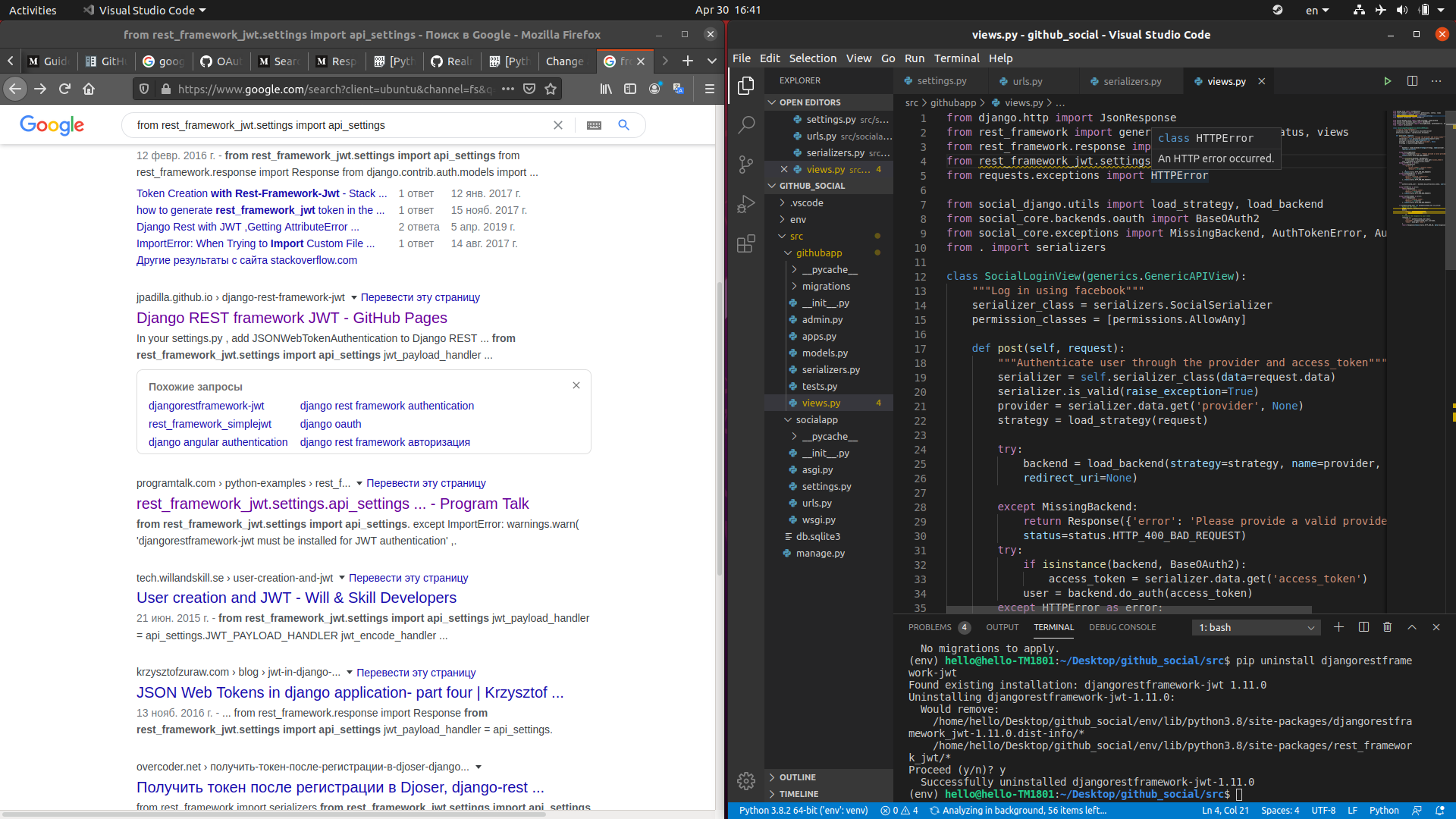
Task: Open Source Control view in VS Code
Action: (746, 164)
